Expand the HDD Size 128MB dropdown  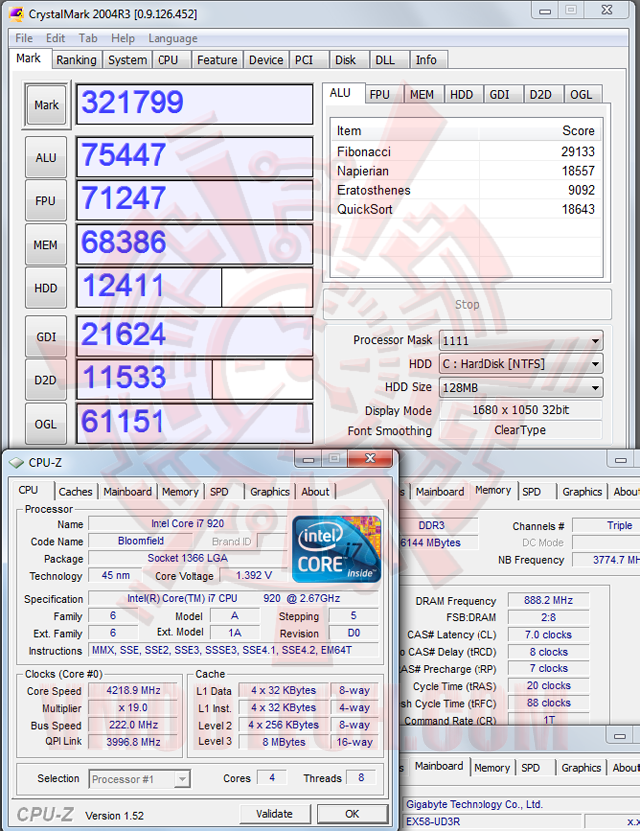pyautogui.click(x=521, y=387)
